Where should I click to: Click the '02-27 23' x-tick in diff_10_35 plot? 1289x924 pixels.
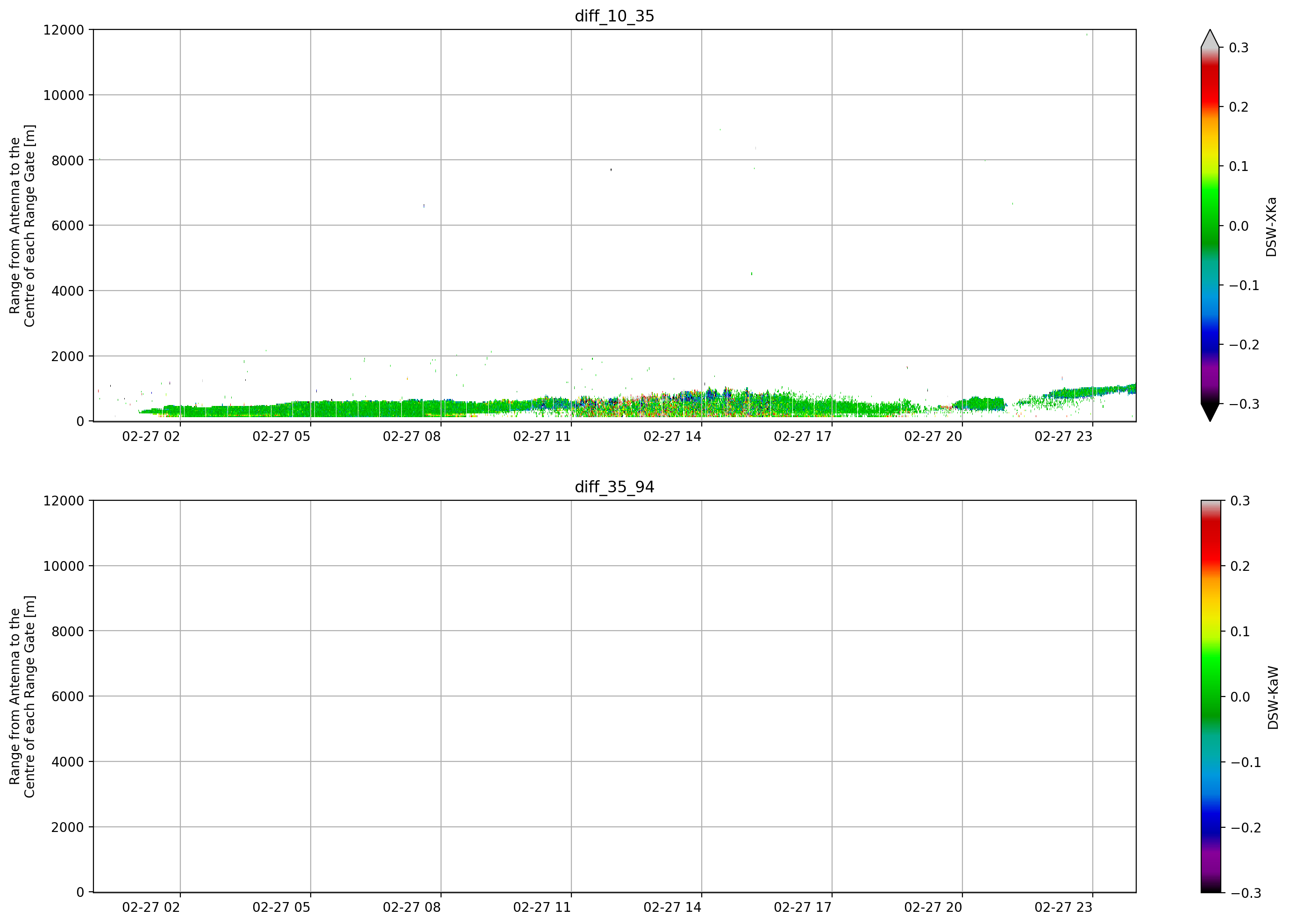coord(1063,436)
